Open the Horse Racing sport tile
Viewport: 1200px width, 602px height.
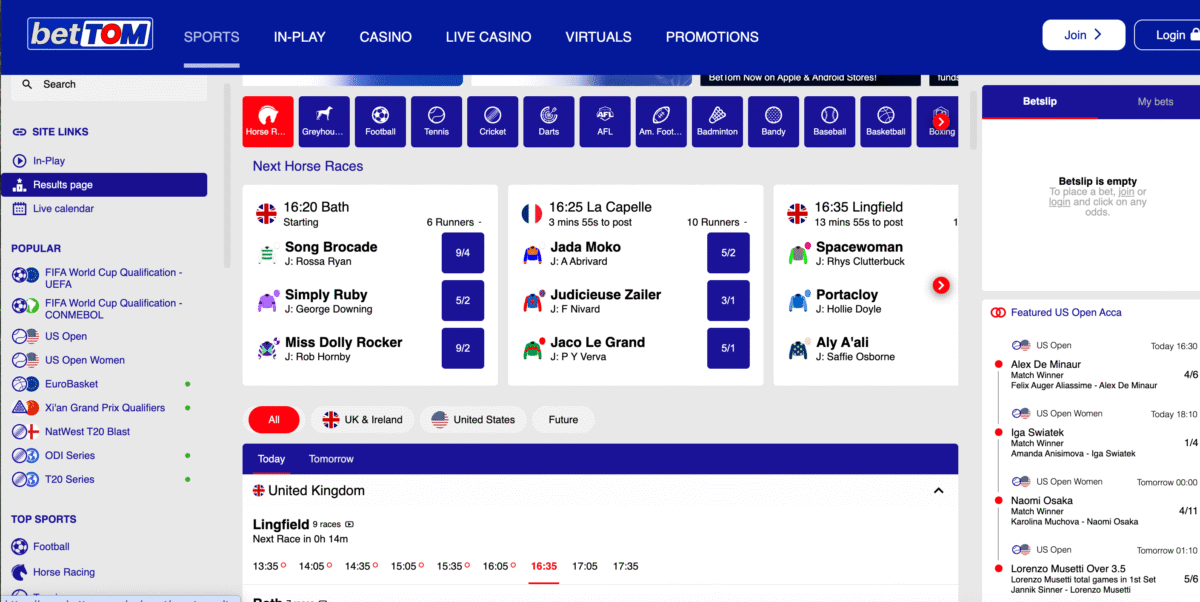point(268,122)
